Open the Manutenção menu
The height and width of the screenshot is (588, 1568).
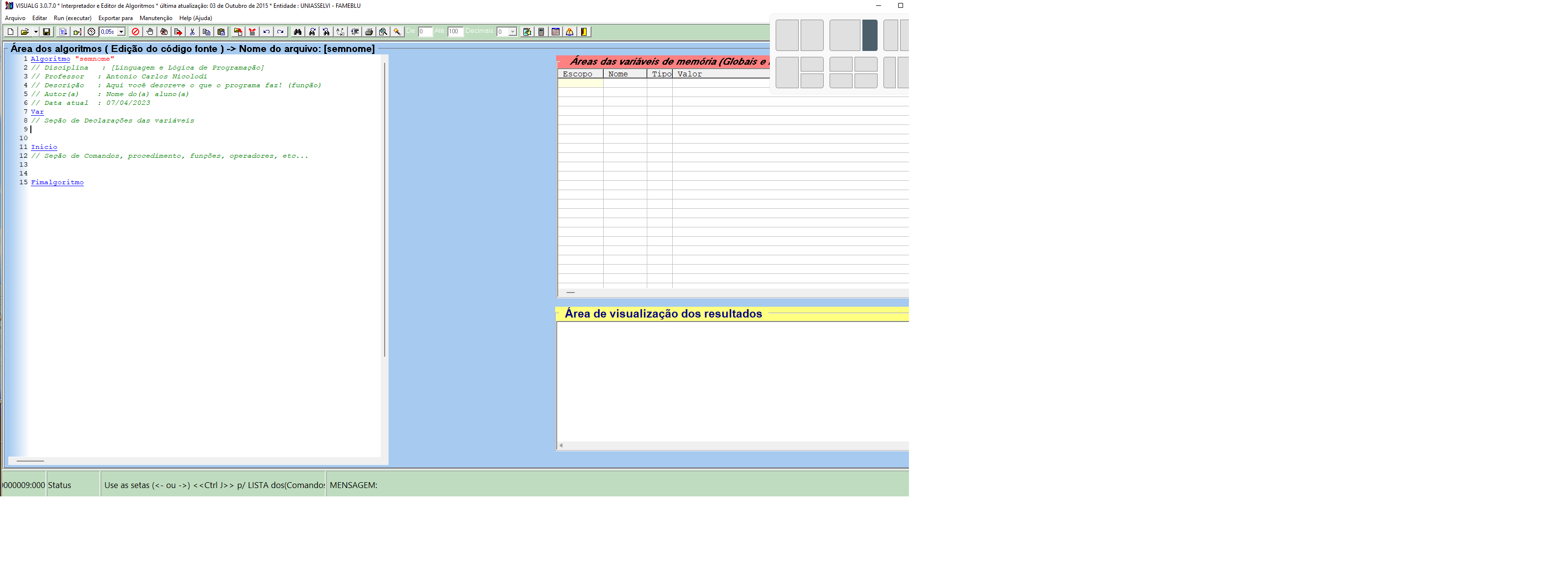click(156, 18)
